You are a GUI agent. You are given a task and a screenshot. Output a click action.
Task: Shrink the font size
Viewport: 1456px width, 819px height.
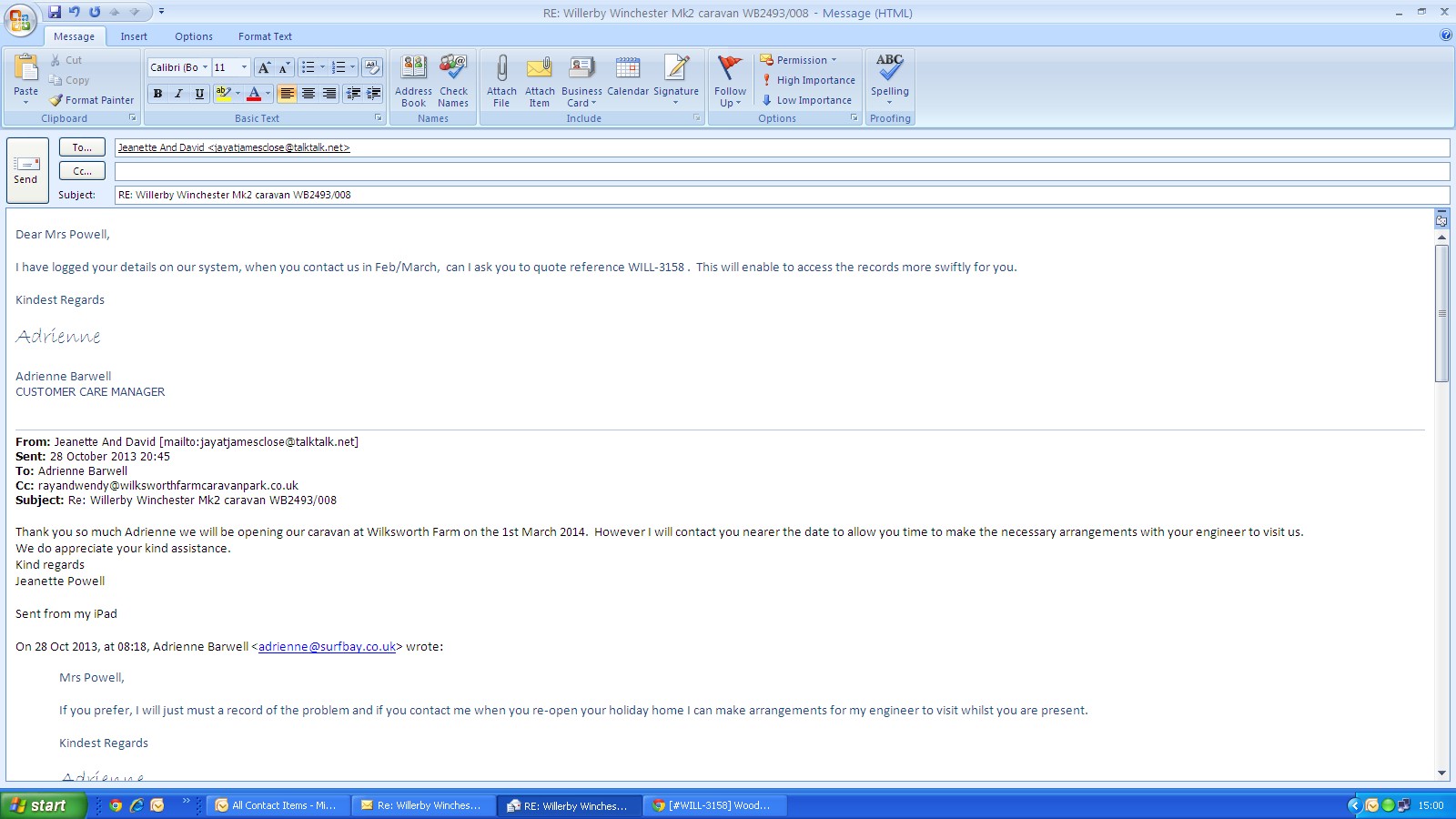[284, 67]
